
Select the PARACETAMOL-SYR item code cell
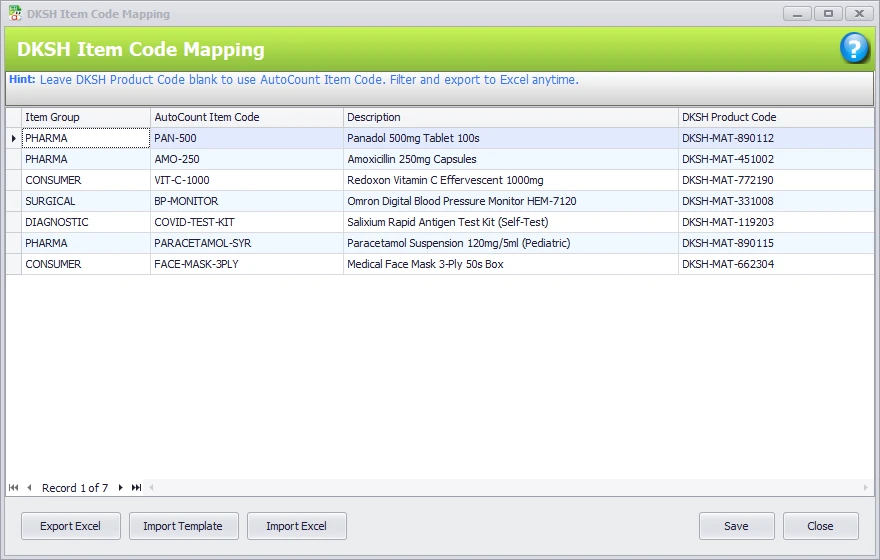click(247, 243)
